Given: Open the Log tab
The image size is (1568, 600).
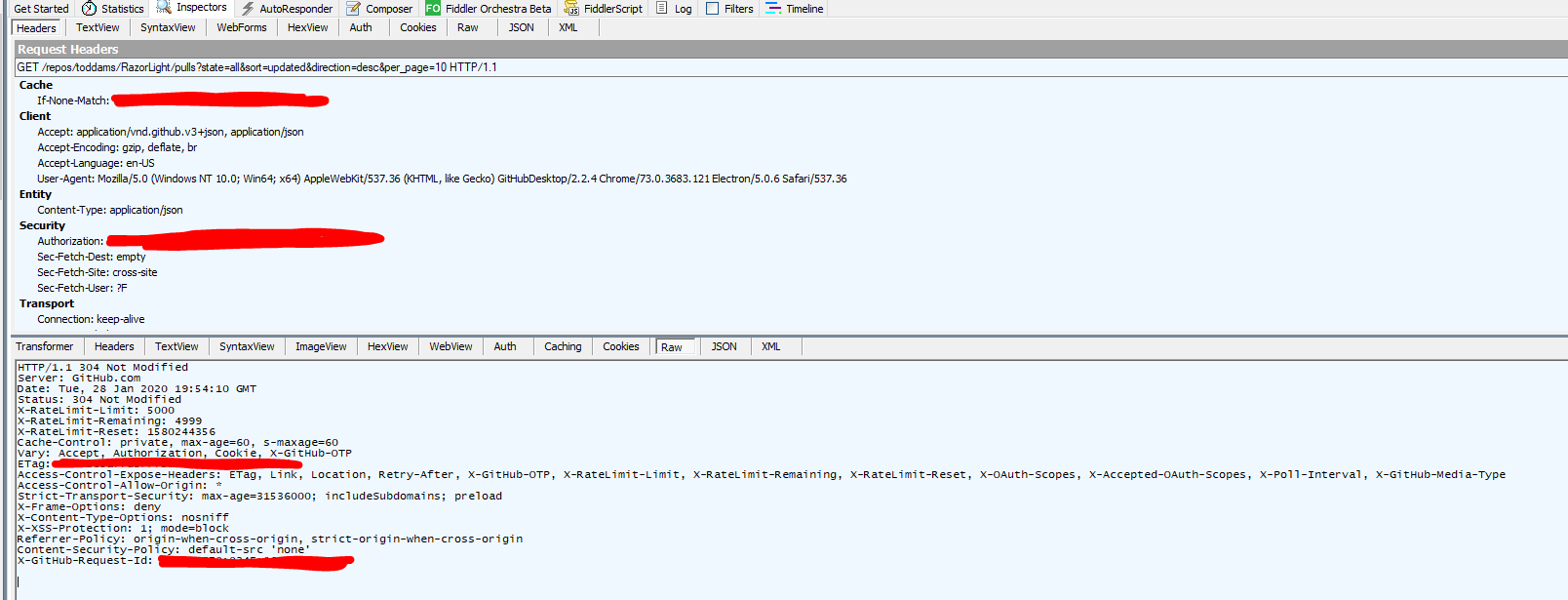Looking at the screenshot, I should coord(674,9).
